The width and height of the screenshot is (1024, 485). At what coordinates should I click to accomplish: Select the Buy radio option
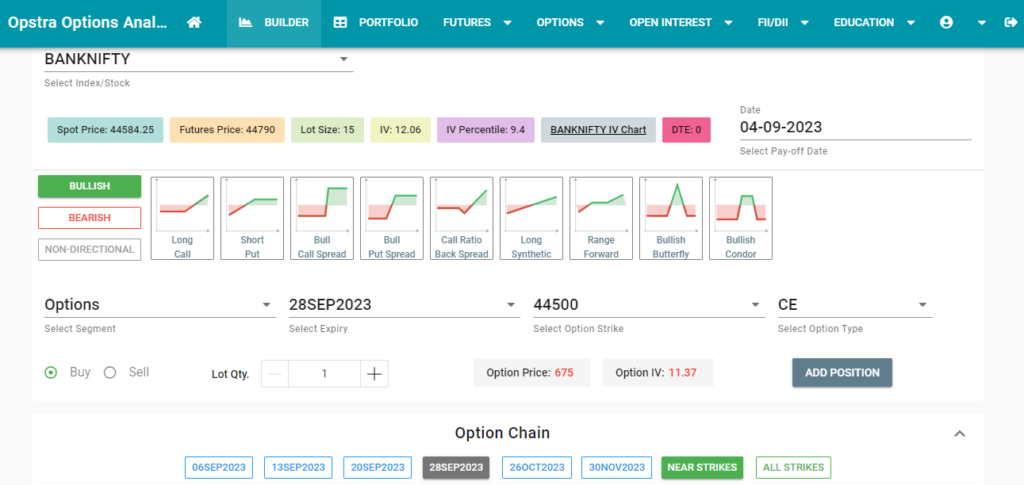coord(50,373)
